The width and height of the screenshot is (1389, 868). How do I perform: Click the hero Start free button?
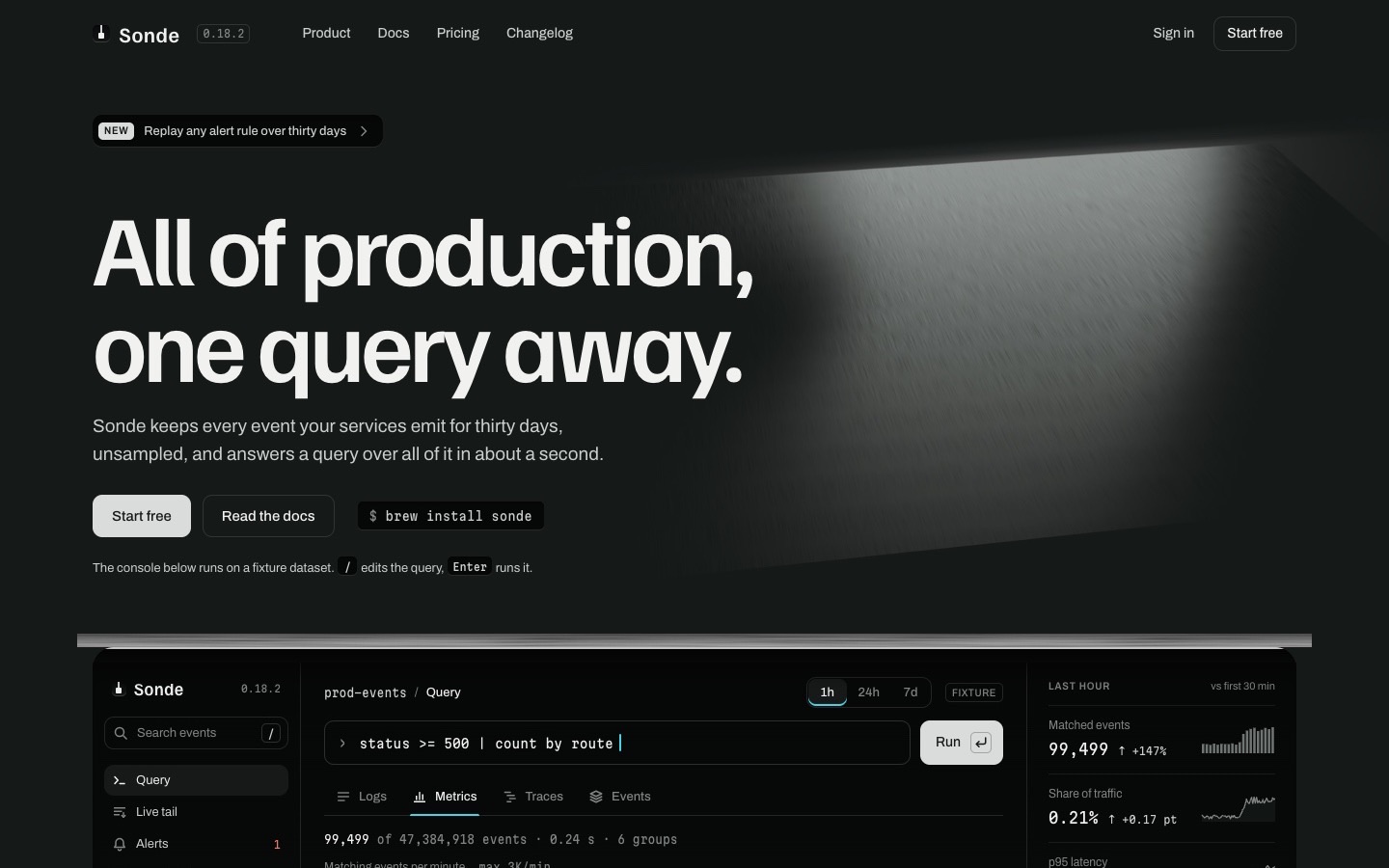pyautogui.click(x=142, y=516)
